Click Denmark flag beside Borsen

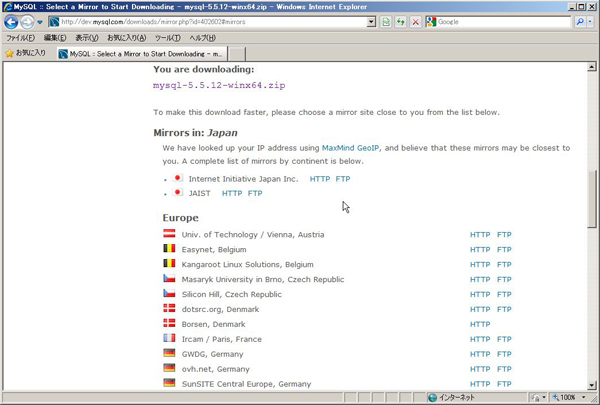169,323
